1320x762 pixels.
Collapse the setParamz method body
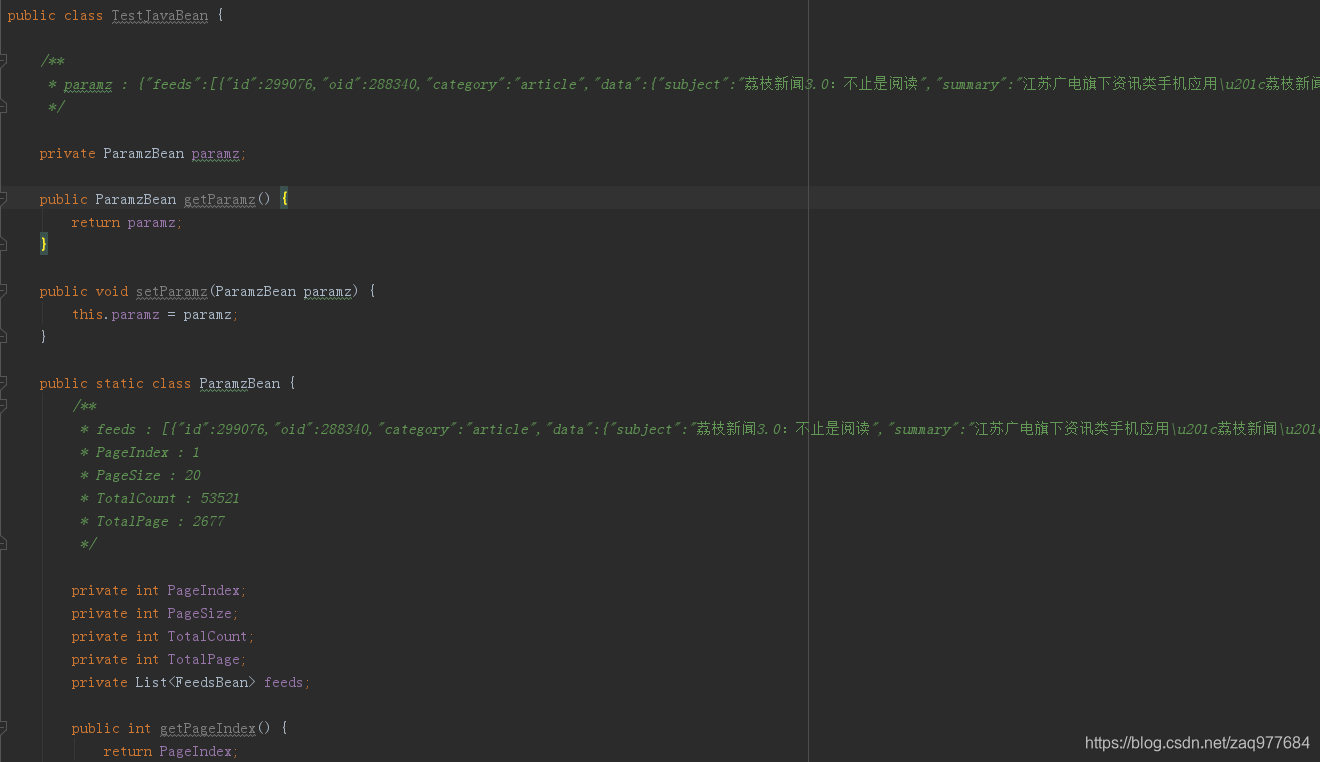pos(4,291)
